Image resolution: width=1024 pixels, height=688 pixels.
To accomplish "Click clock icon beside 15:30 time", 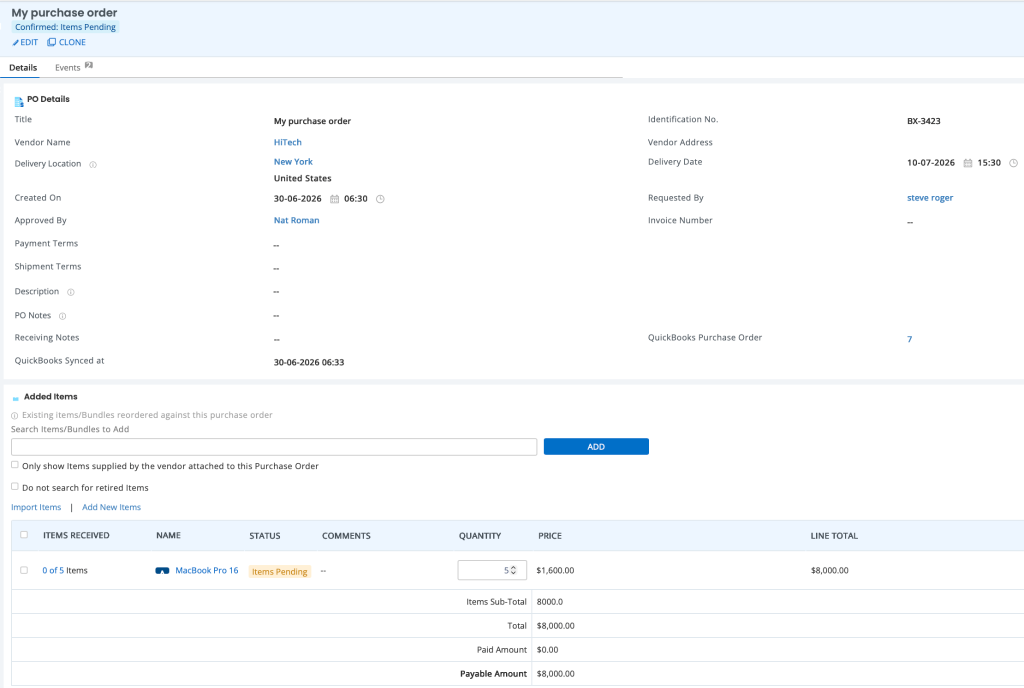I will [1014, 163].
